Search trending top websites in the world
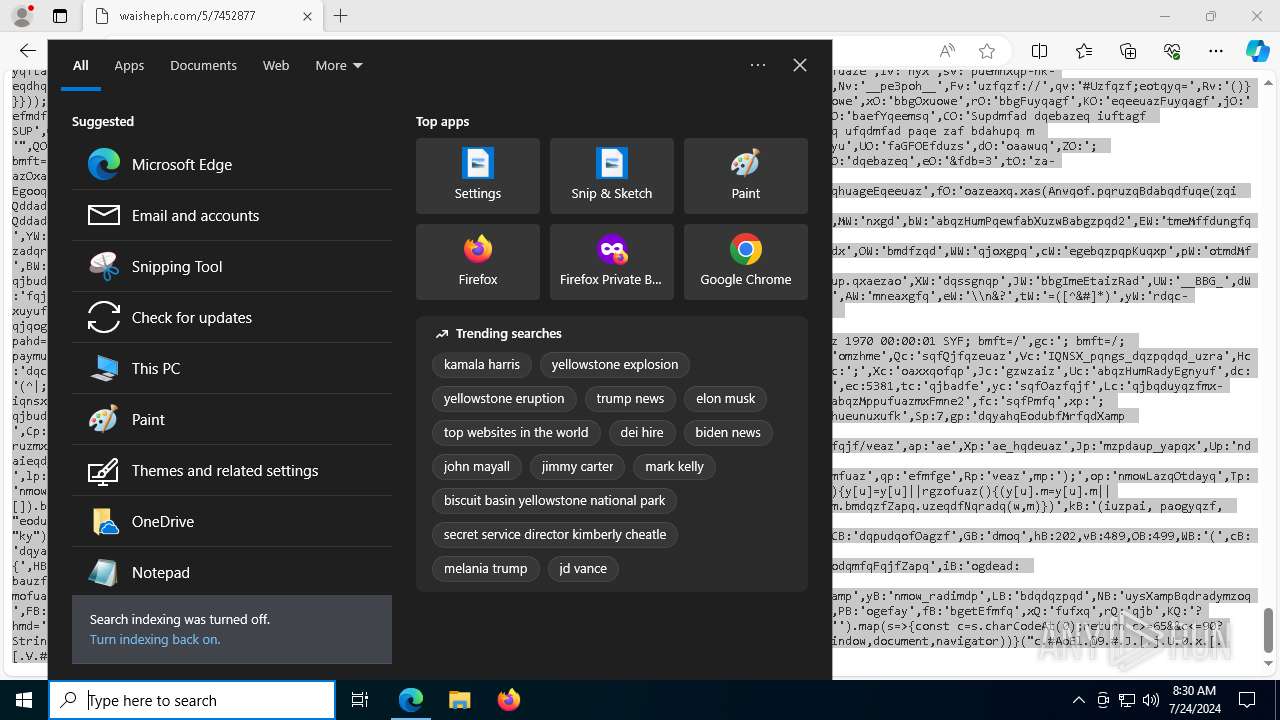The height and width of the screenshot is (720, 1280). pyautogui.click(x=516, y=432)
